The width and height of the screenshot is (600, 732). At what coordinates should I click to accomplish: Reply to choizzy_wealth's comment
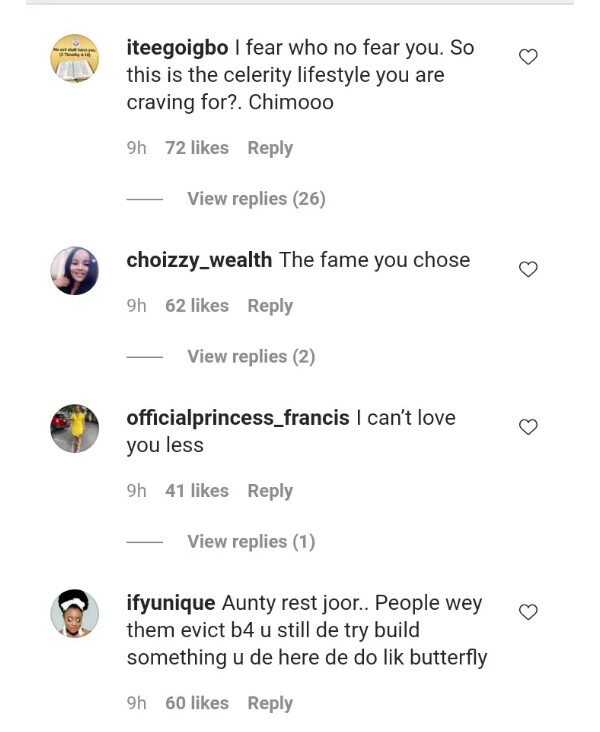[x=270, y=306]
